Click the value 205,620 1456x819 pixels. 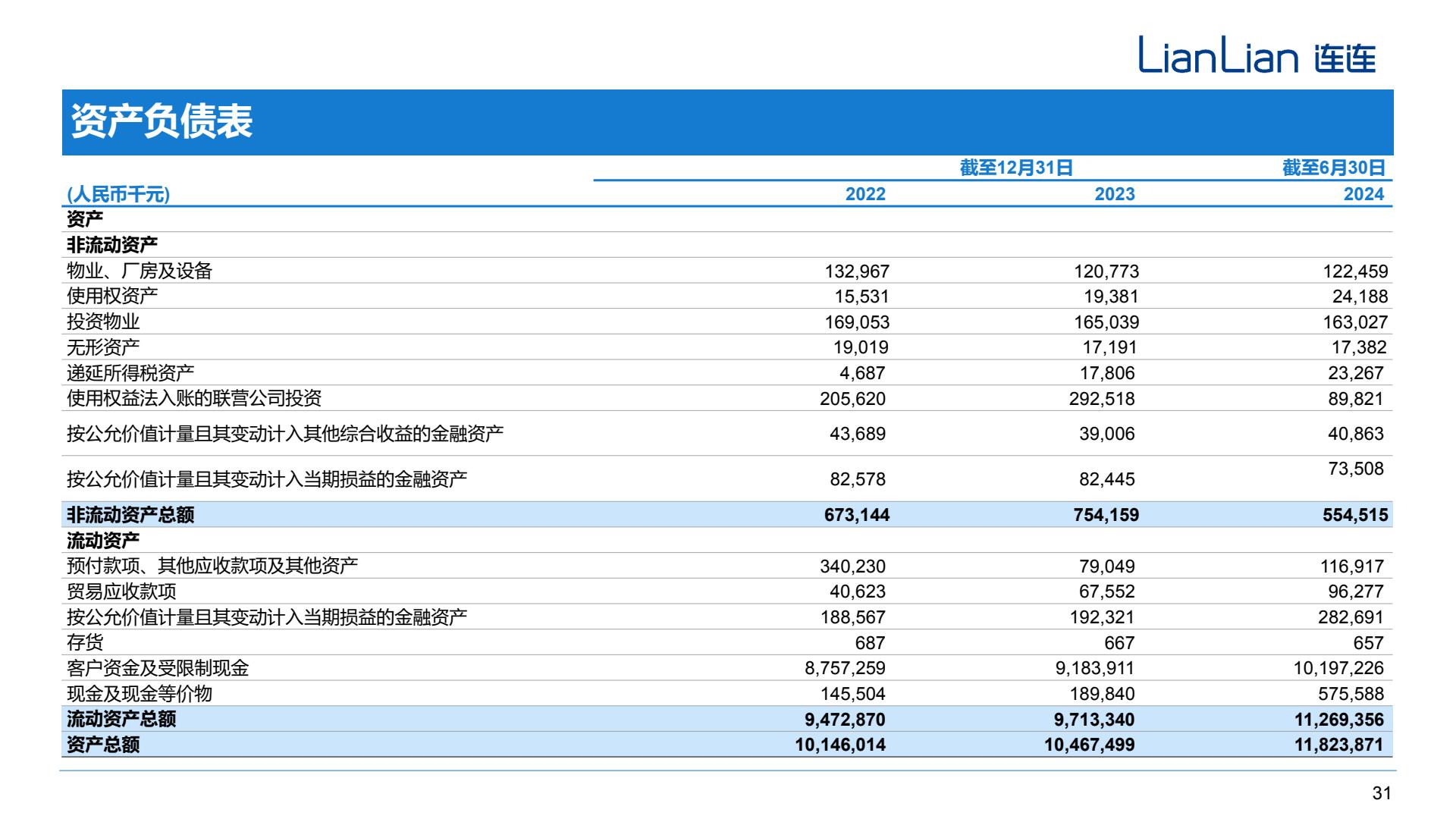pos(852,399)
